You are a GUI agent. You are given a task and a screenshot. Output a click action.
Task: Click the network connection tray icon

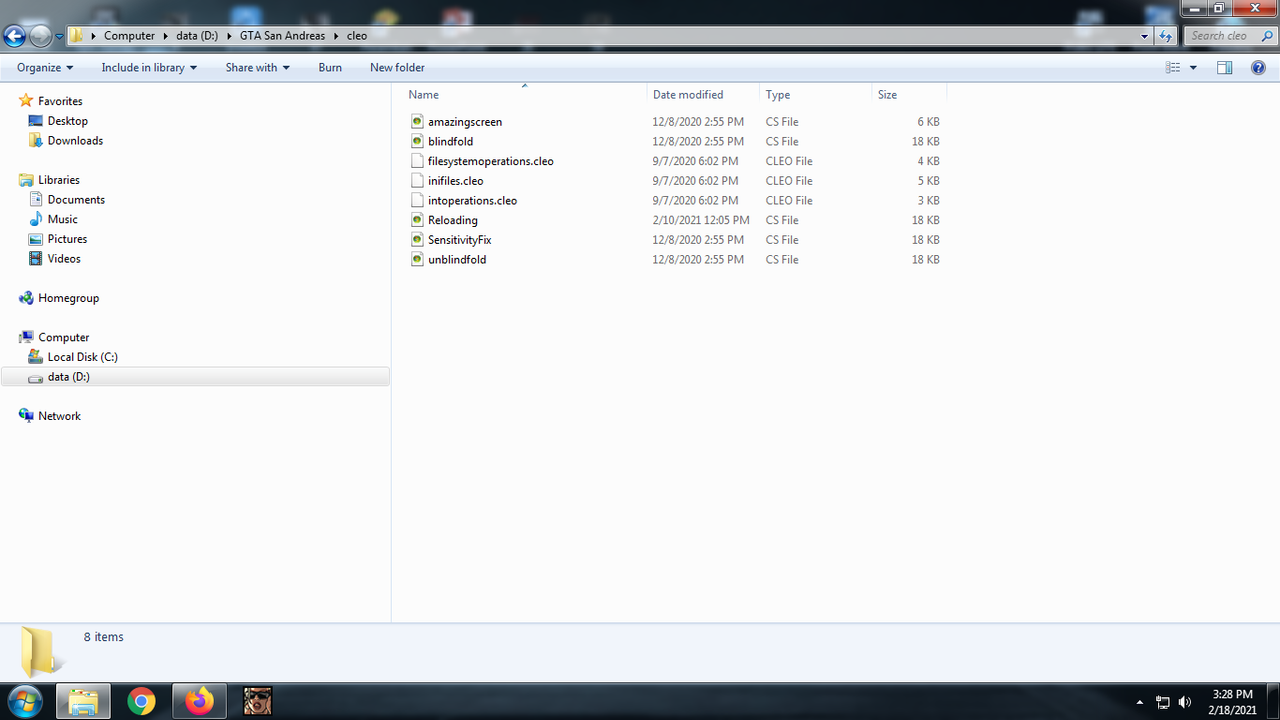(x=1163, y=702)
